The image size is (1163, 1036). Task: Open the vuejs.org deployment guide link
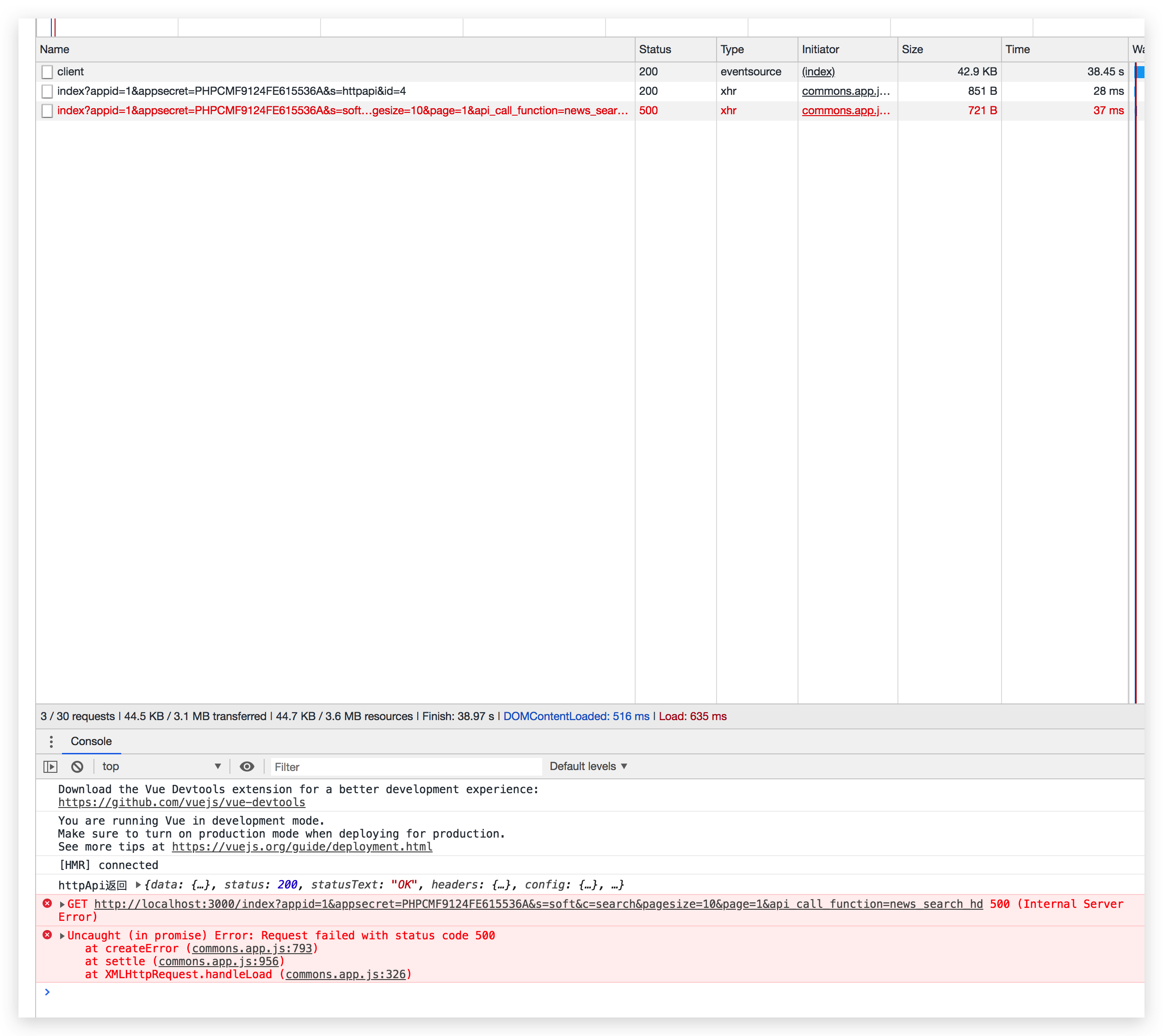302,847
